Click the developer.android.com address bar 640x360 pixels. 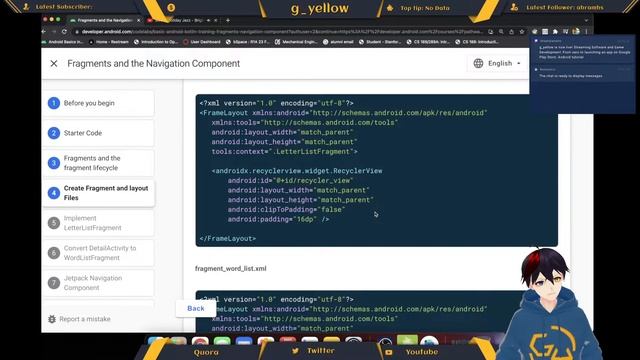coord(282,31)
